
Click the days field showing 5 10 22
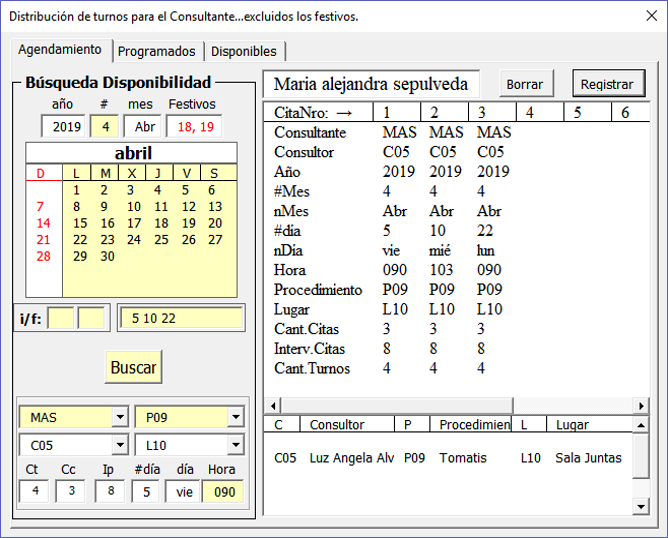pyautogui.click(x=181, y=318)
